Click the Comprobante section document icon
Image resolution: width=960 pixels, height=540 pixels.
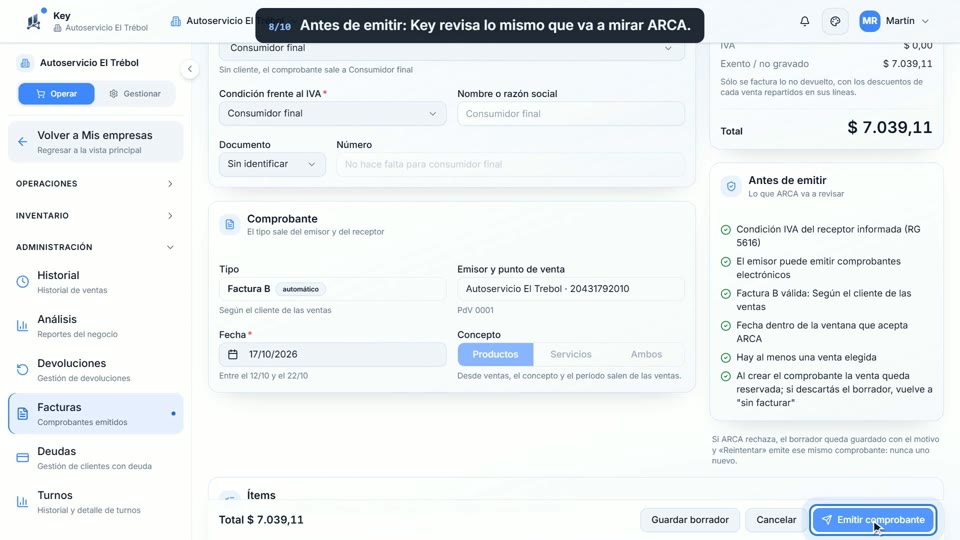(230, 225)
